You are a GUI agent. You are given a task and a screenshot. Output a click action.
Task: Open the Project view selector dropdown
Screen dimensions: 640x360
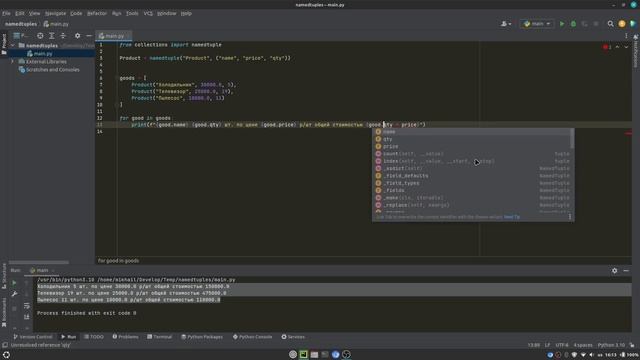[x=20, y=36]
